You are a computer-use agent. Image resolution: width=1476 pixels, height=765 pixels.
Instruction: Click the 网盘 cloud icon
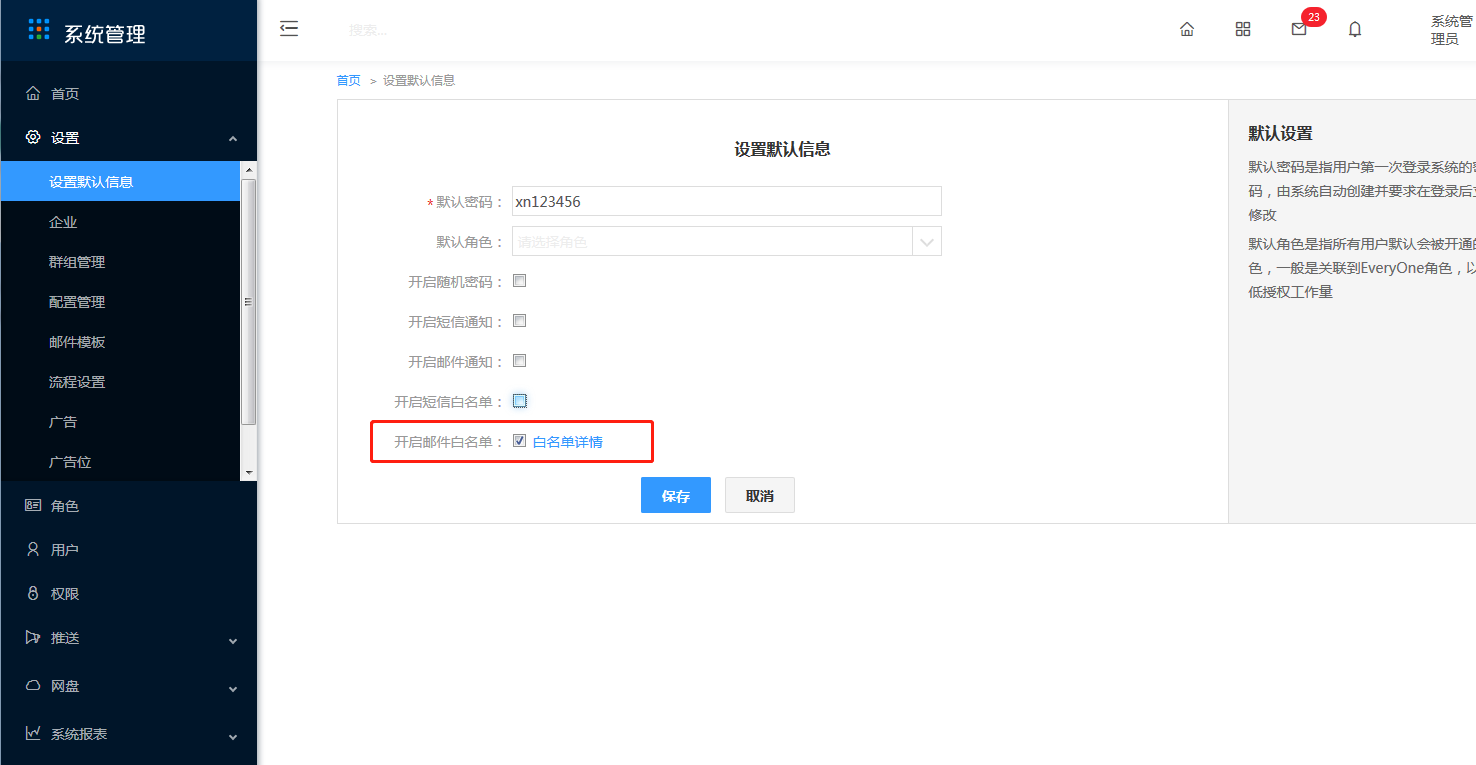click(33, 685)
